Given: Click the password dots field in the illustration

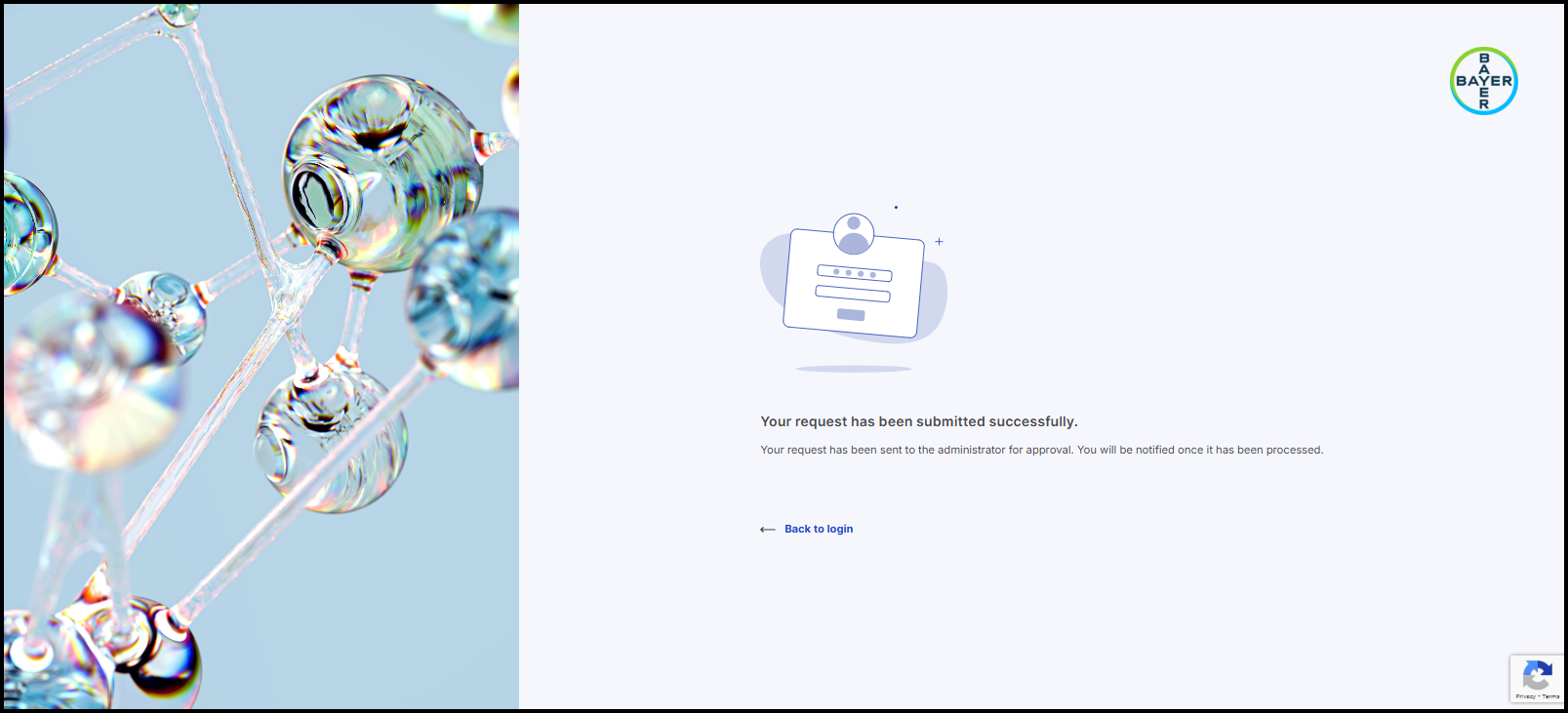Looking at the screenshot, I should 855,273.
